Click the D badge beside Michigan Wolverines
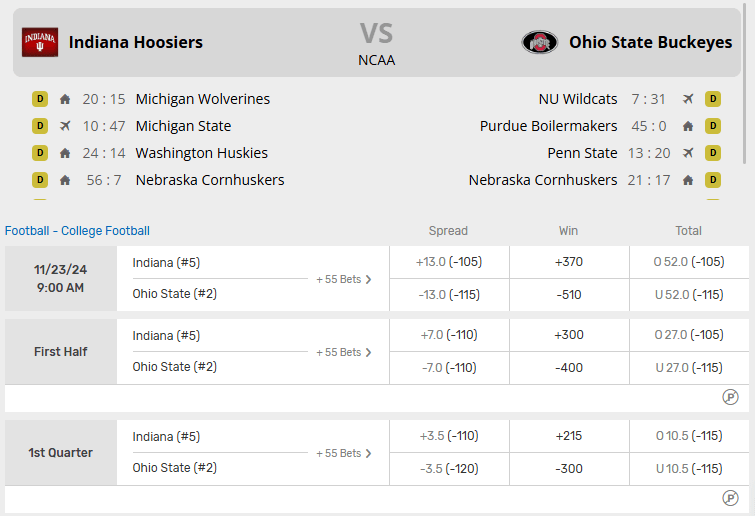755x516 pixels. 40,99
